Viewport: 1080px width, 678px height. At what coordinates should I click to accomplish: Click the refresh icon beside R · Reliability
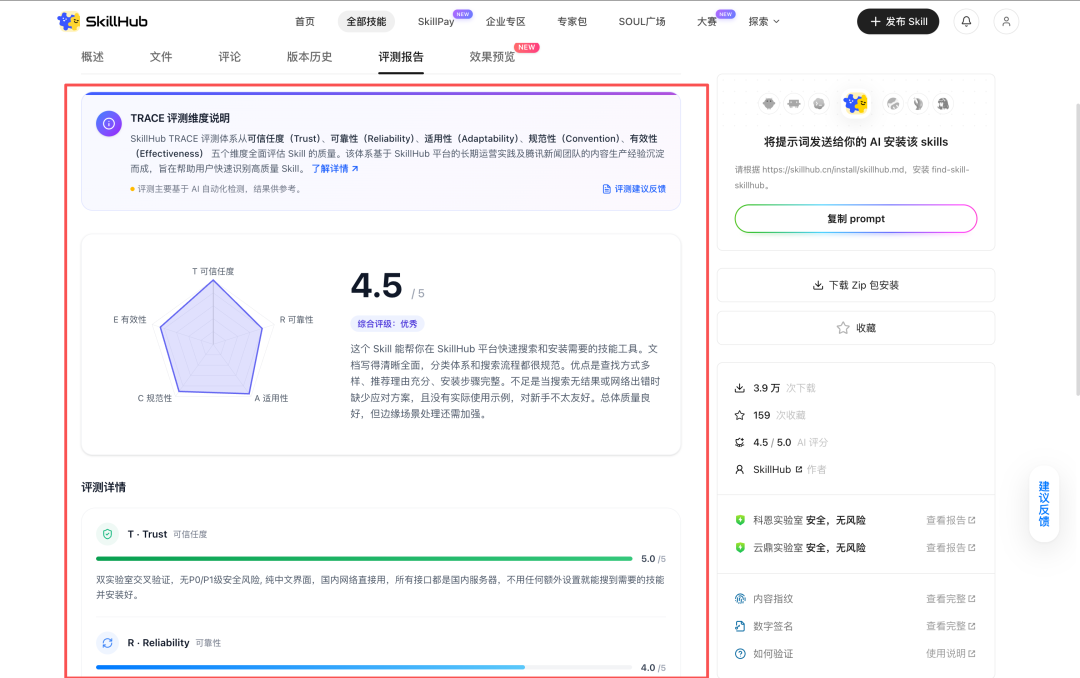point(107,643)
